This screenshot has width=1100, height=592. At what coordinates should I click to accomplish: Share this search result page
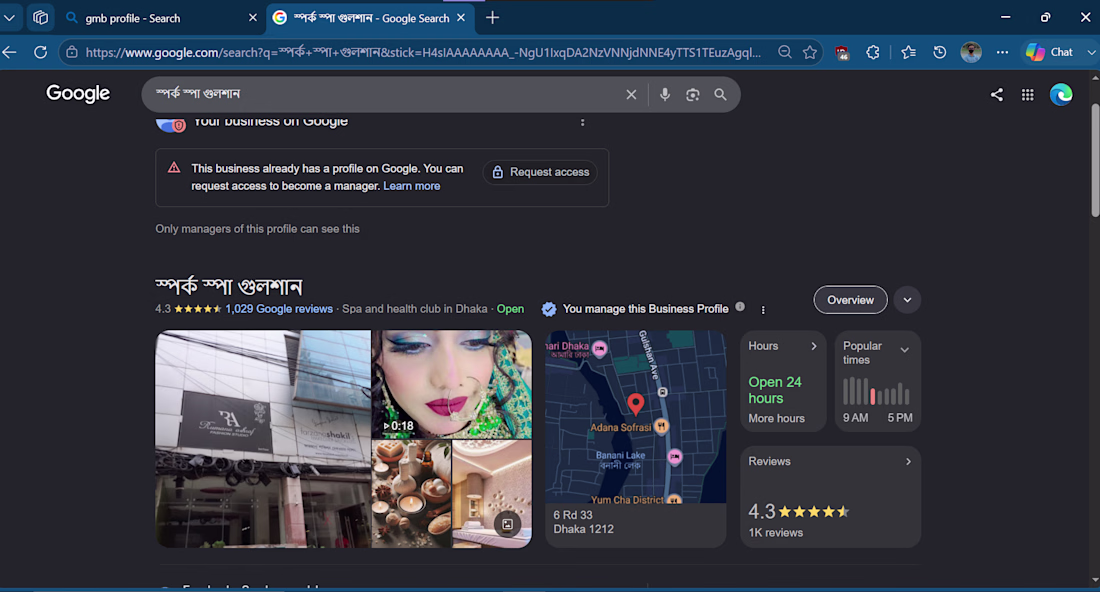tap(996, 94)
